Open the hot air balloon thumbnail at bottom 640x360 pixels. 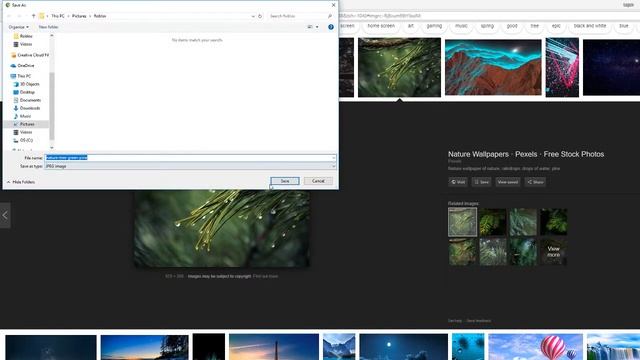click(536, 347)
